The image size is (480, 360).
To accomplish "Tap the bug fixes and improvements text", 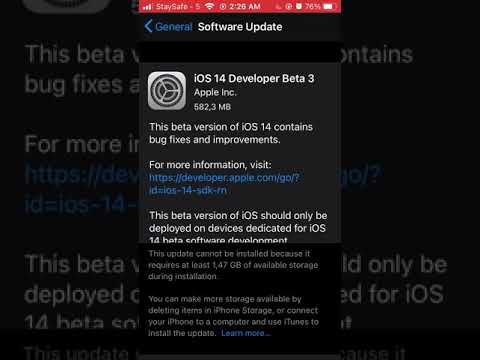I will click(231, 133).
